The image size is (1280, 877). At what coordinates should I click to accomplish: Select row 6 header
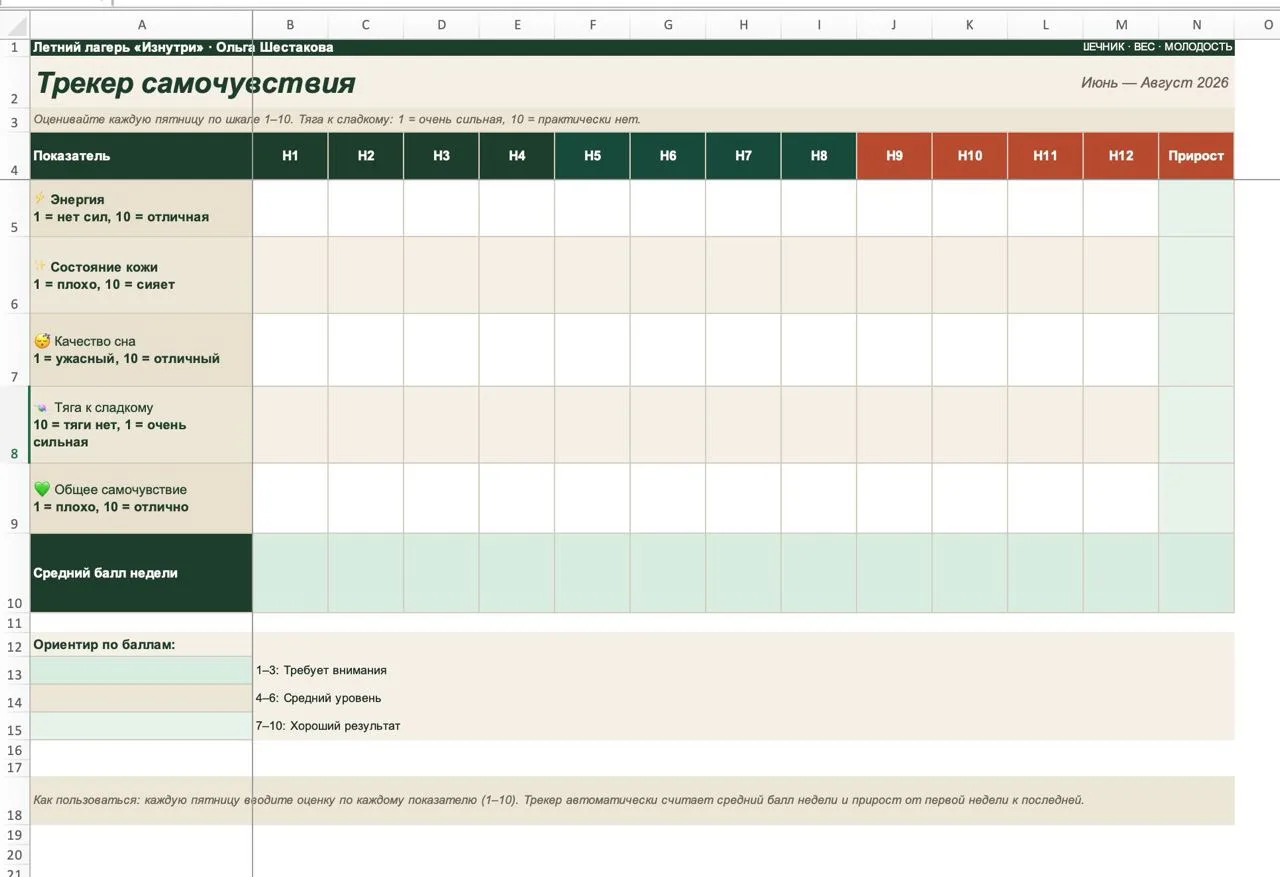14,275
